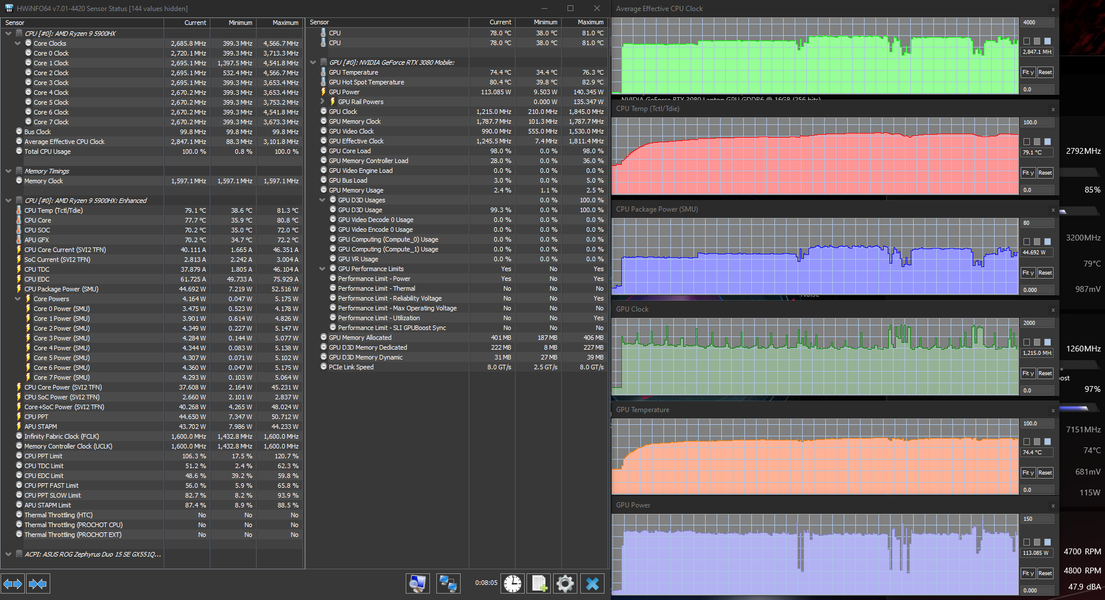
Task: Select the Total CPU Usage sensor row
Action: (152, 152)
